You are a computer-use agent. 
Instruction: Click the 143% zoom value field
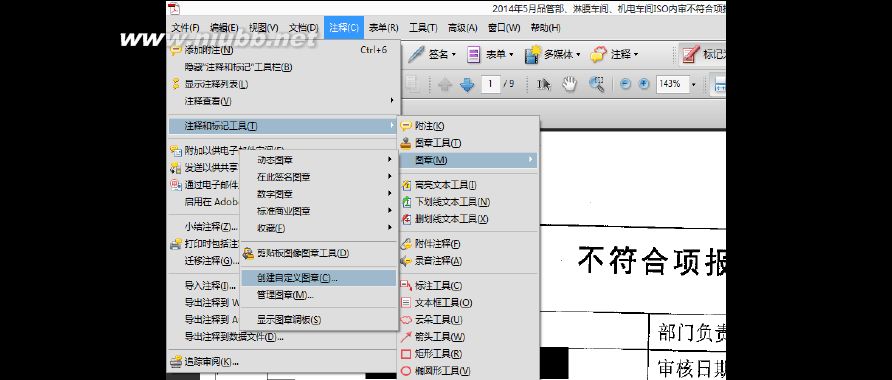pyautogui.click(x=672, y=84)
